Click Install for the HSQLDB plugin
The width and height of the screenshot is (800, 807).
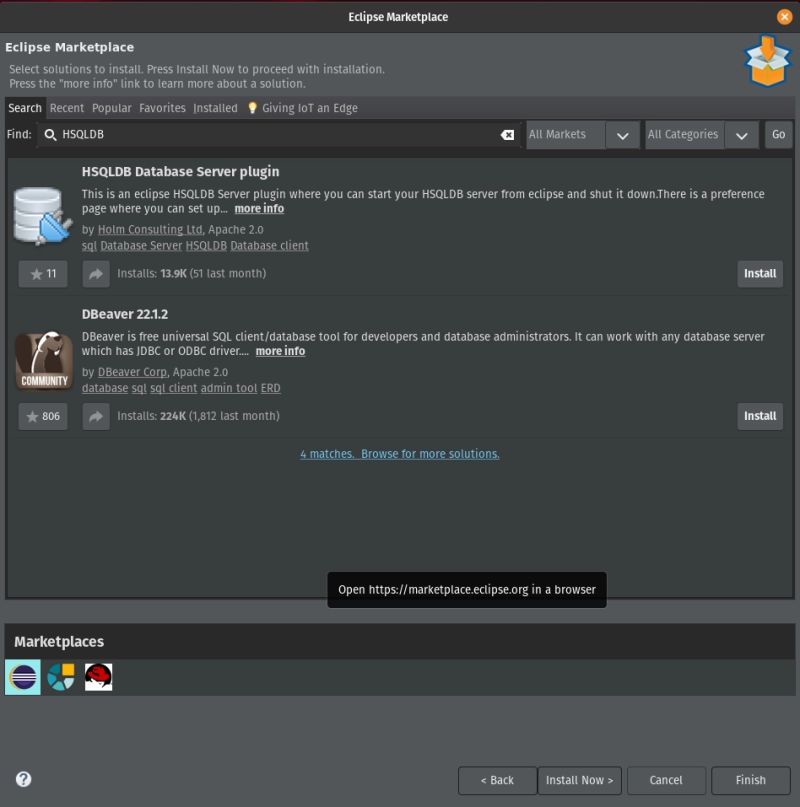pos(760,273)
